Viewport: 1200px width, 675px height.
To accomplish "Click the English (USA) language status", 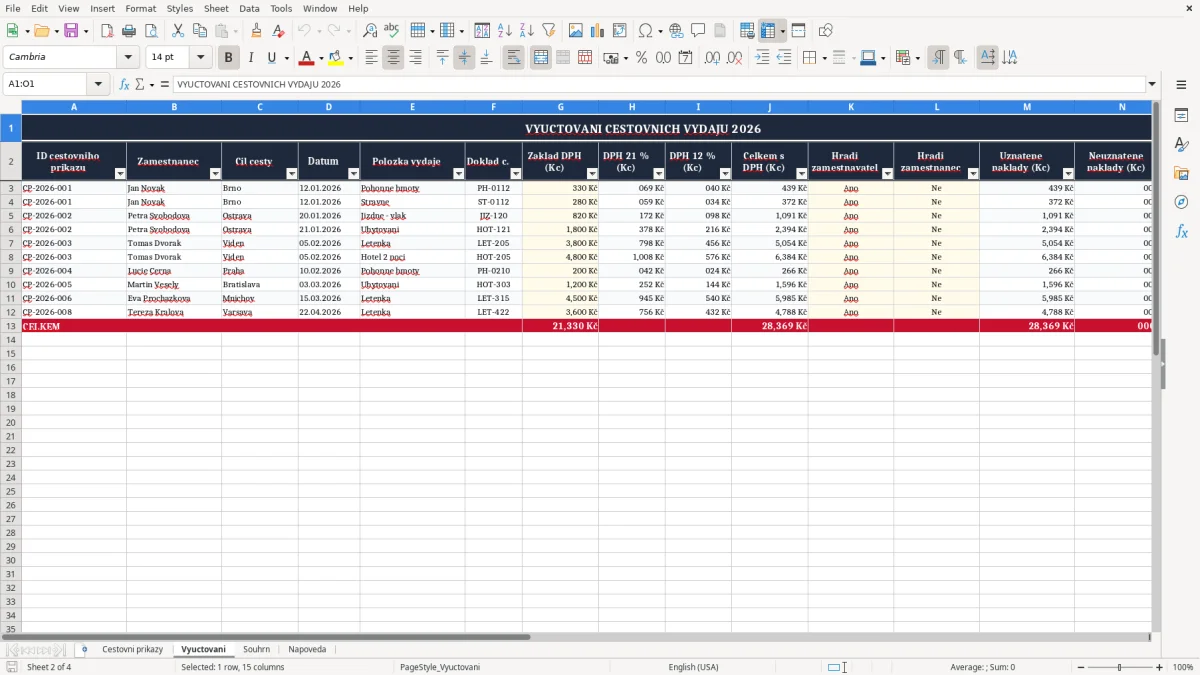I will (693, 667).
